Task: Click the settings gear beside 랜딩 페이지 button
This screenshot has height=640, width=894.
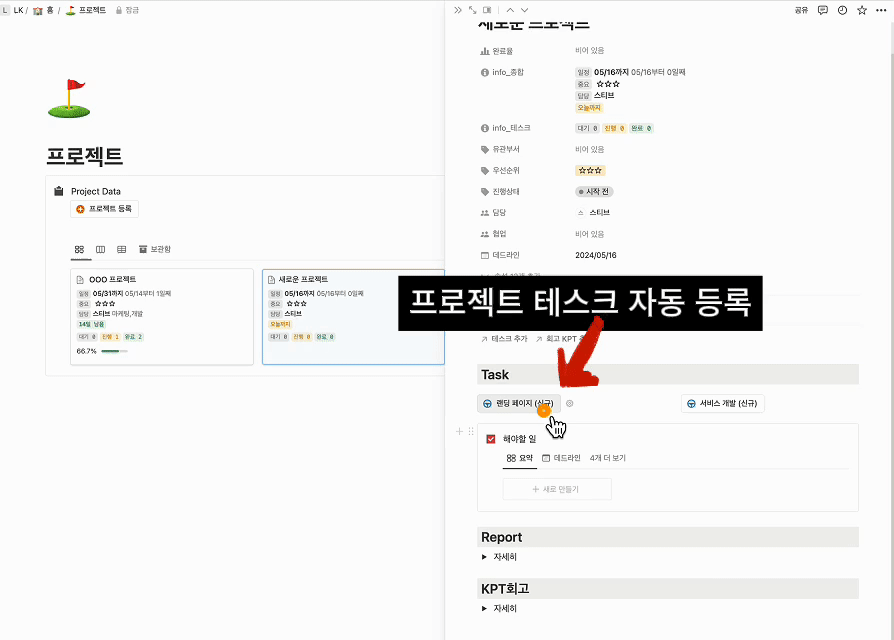Action: [570, 404]
